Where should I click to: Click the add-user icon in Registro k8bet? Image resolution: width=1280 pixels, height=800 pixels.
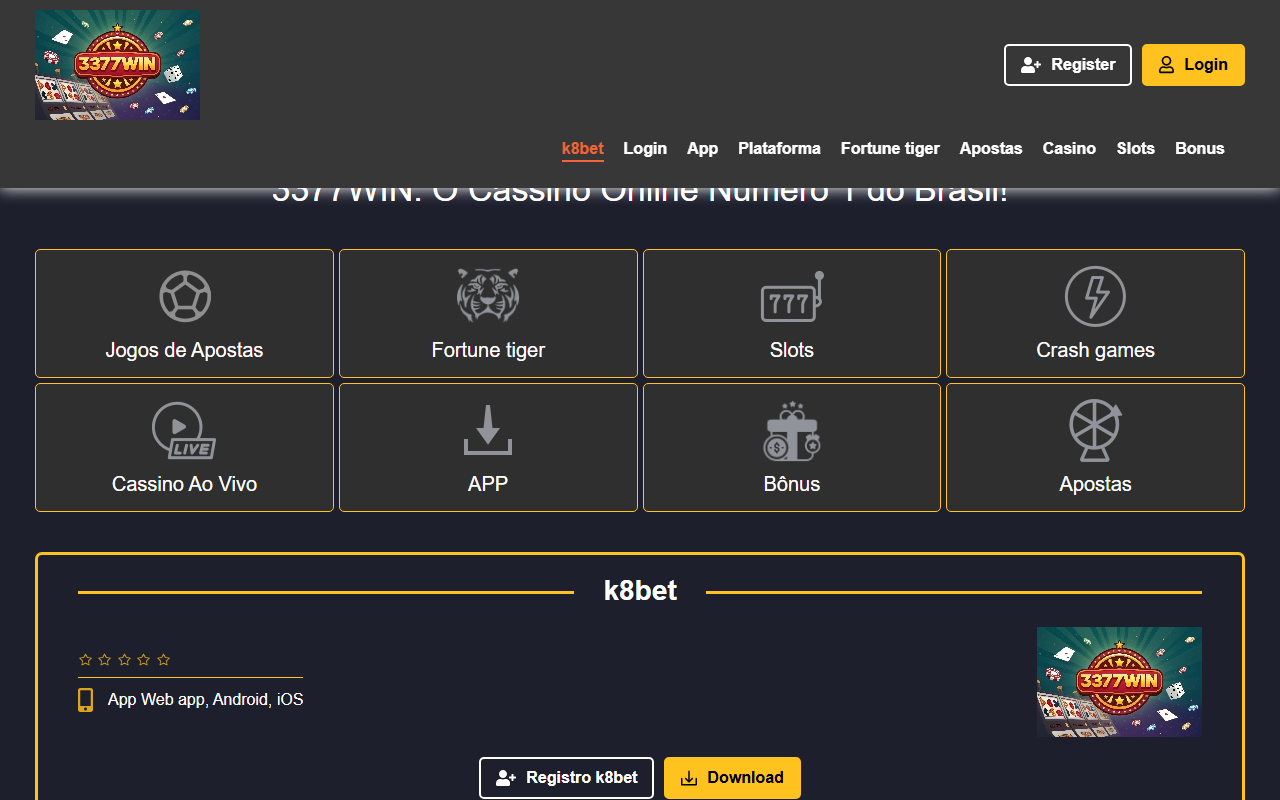[506, 778]
